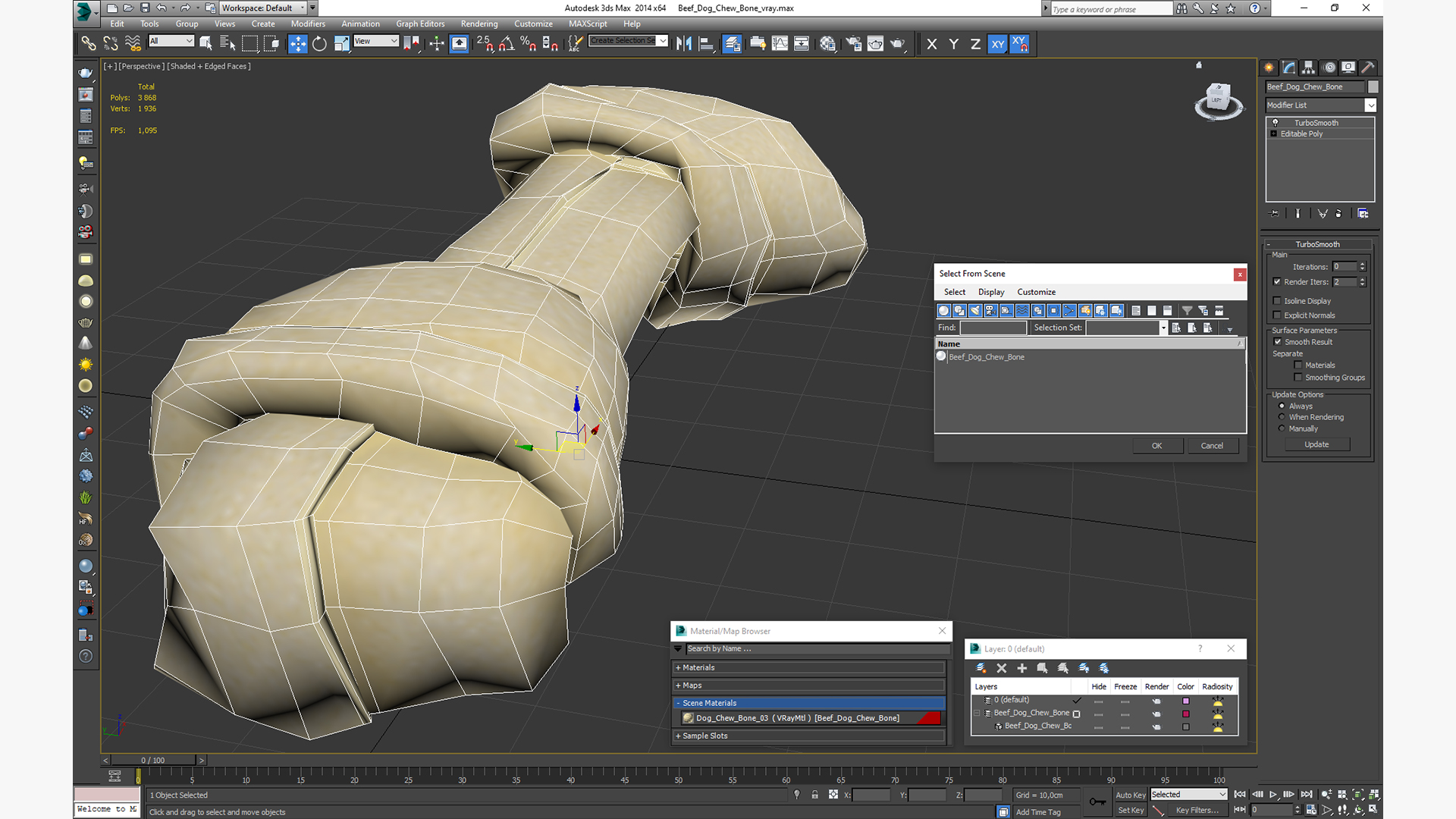This screenshot has height=819, width=1456.
Task: Click the Select and Link chain icon
Action: (x=88, y=44)
